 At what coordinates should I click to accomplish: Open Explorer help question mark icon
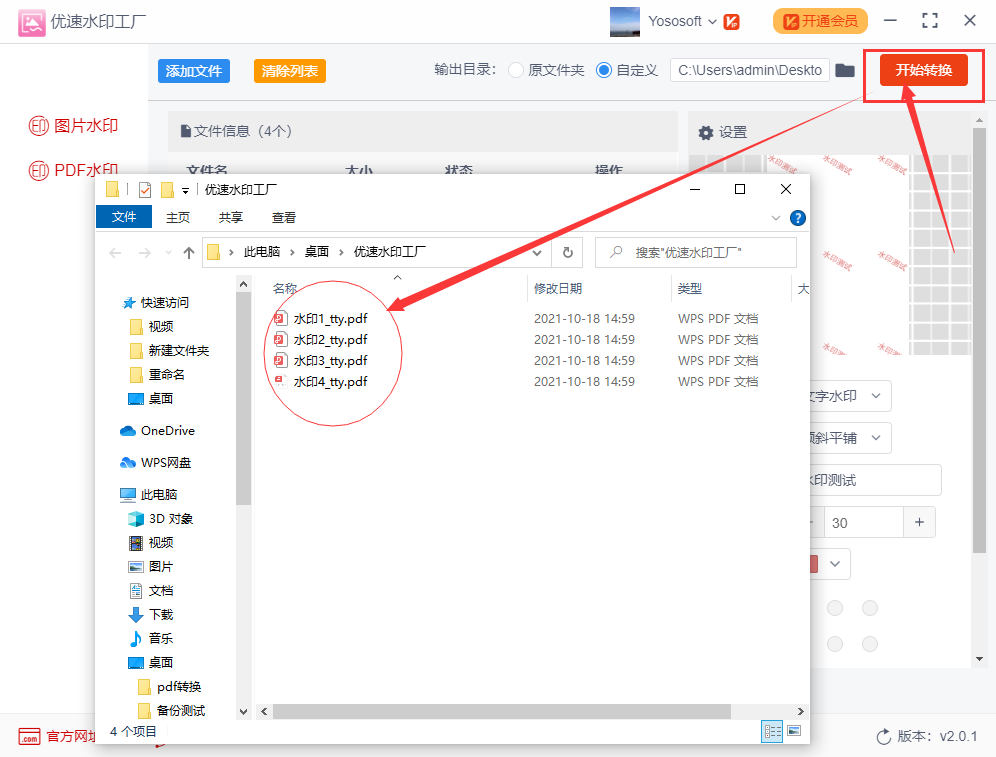798,218
